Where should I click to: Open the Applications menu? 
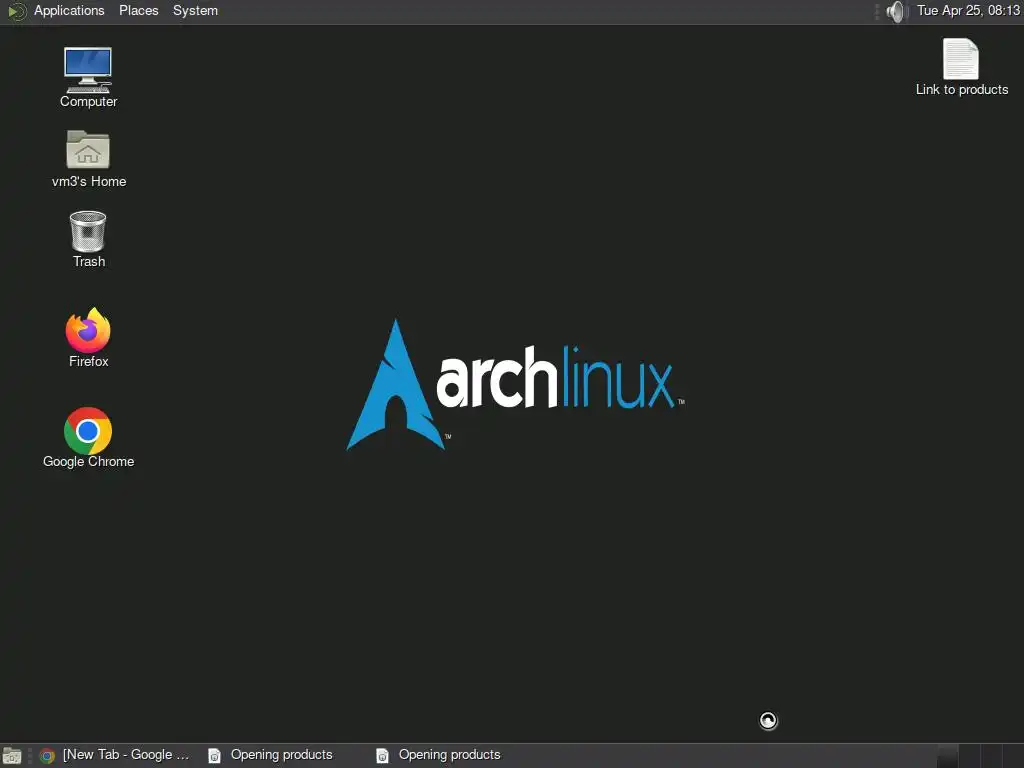69,10
